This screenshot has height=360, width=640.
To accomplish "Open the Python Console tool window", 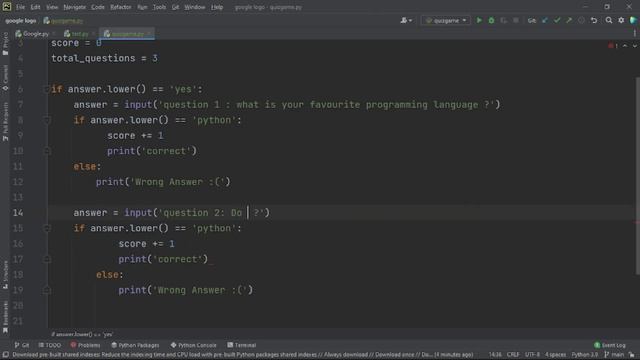I will point(193,345).
